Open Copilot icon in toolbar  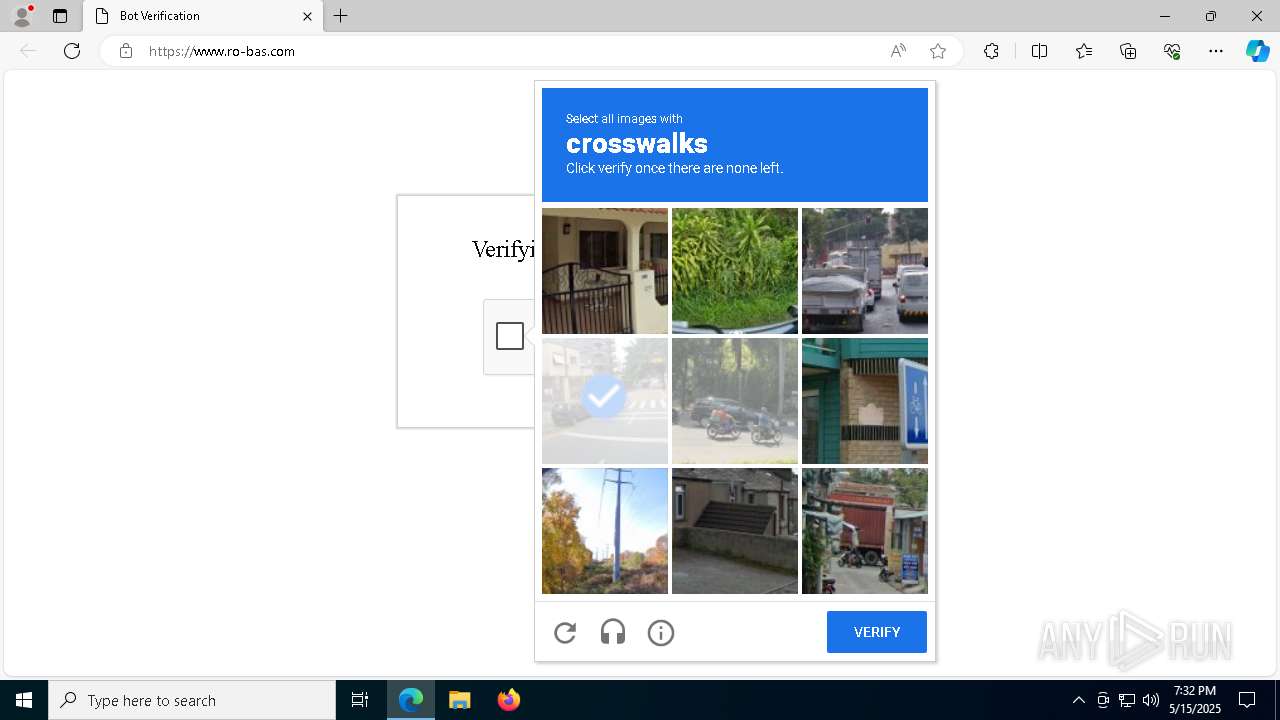(x=1257, y=51)
